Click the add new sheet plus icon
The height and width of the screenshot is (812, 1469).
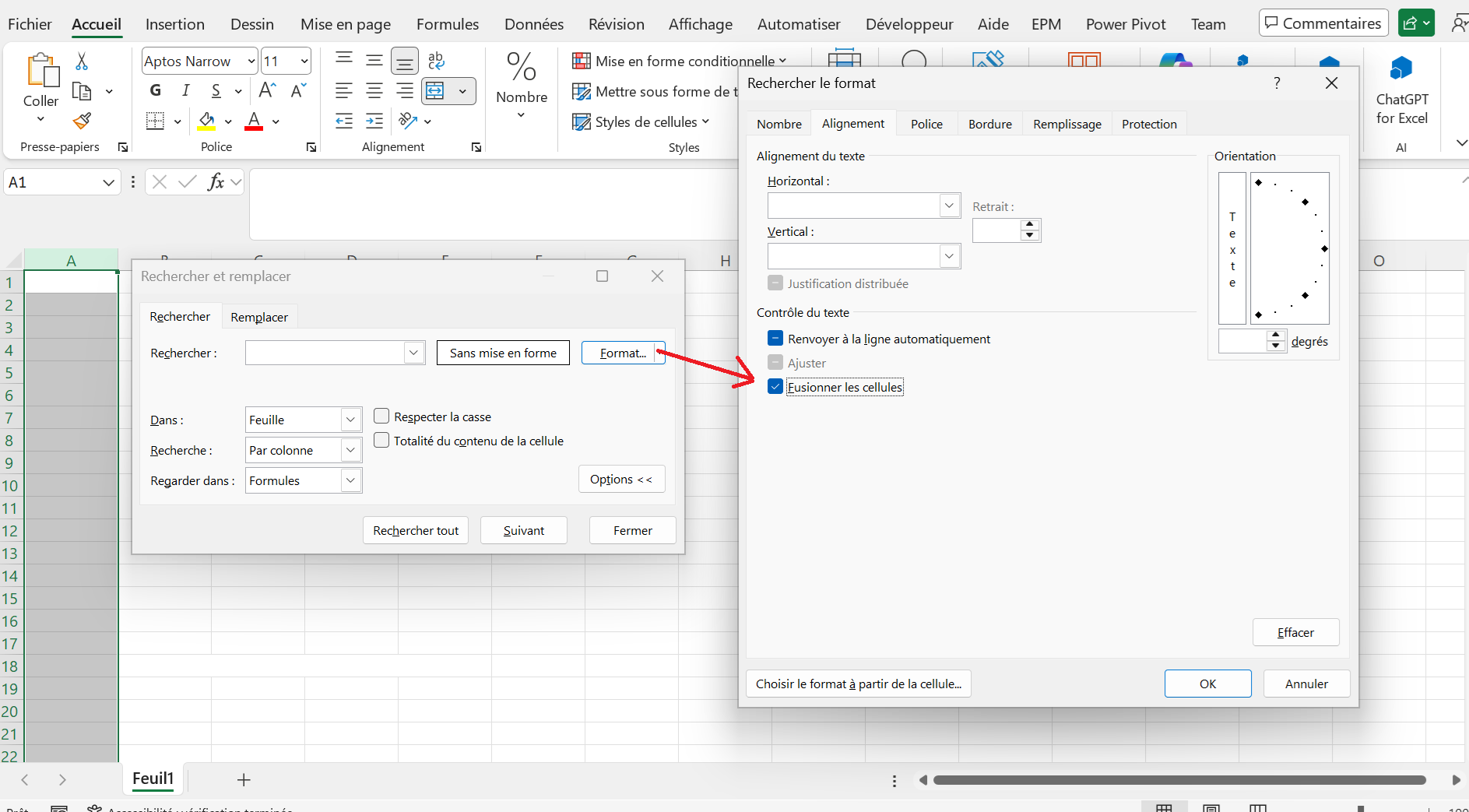coord(244,780)
